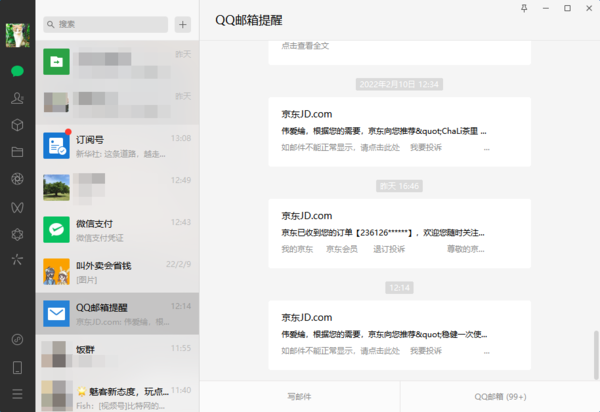600x412 pixels.
Task: Click 写邮件 at the bottom
Action: click(x=299, y=397)
